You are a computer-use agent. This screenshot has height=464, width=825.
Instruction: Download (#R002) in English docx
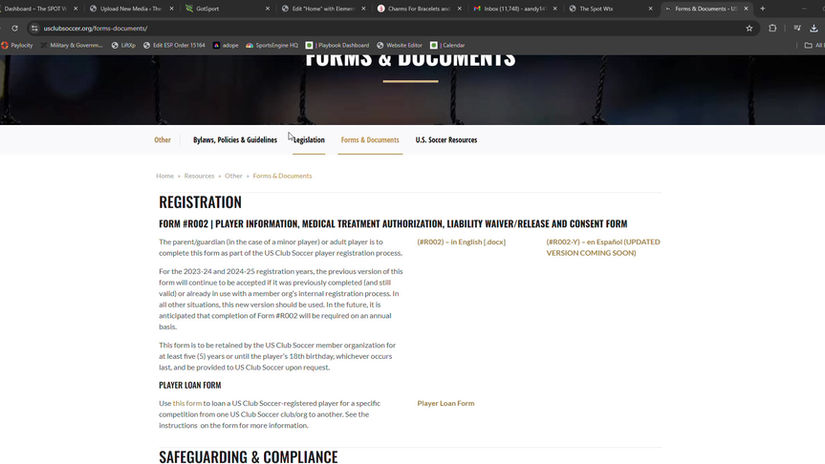pos(461,242)
